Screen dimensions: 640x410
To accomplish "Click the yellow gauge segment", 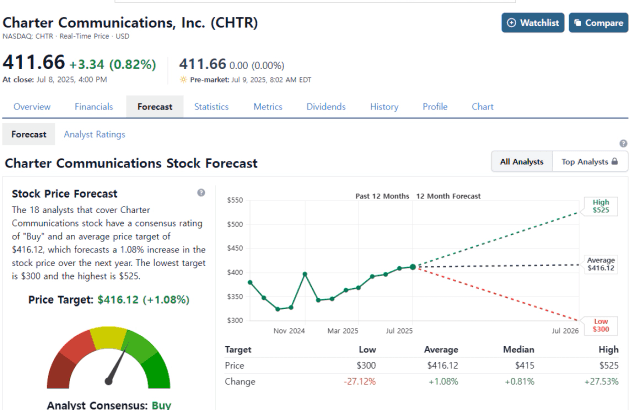I will pos(108,338).
